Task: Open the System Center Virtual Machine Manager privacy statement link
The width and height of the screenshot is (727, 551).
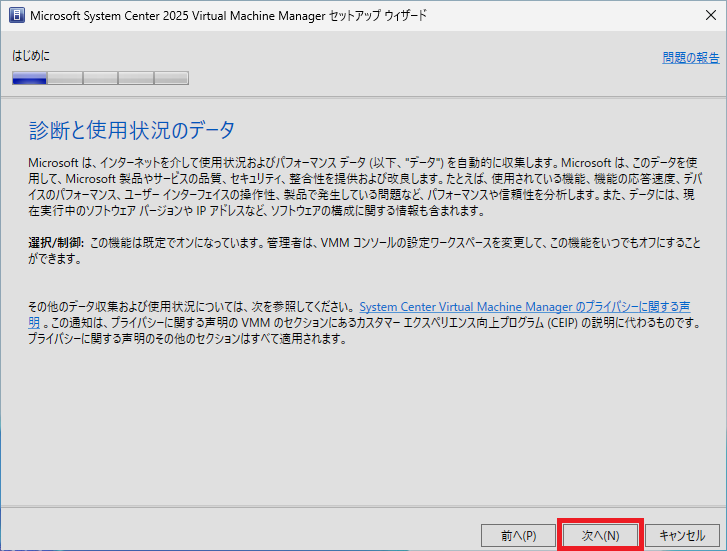Action: tap(524, 307)
